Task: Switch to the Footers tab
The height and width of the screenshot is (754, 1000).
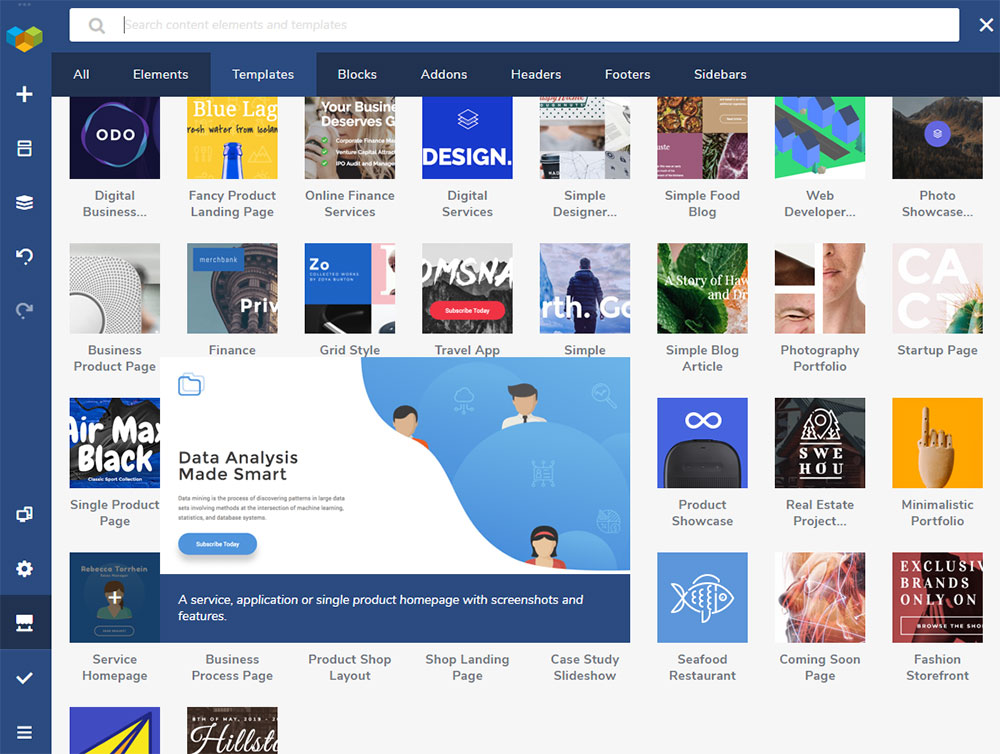Action: tap(628, 74)
